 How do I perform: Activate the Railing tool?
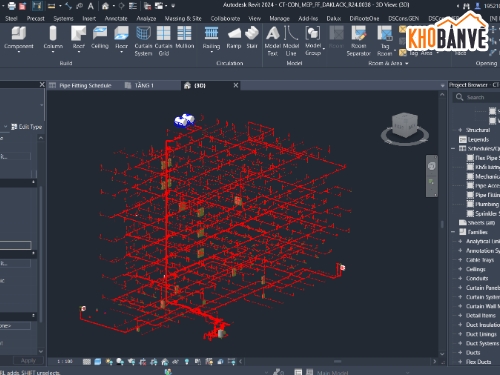(211, 33)
